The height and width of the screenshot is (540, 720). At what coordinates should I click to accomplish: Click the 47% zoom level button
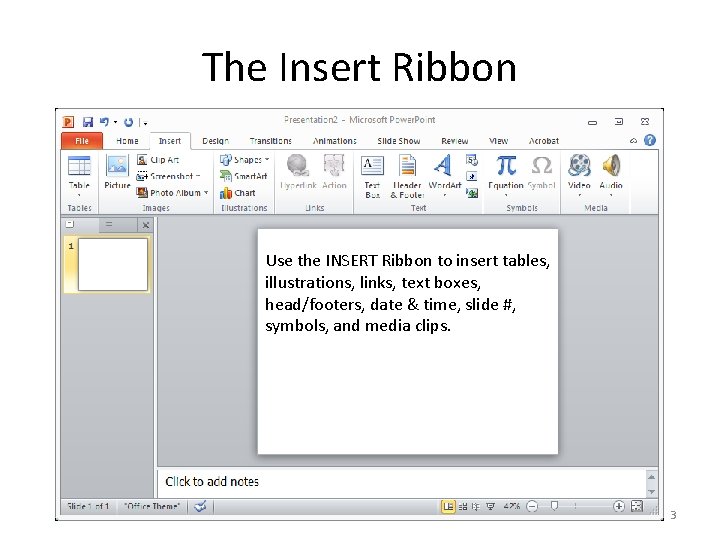pyautogui.click(x=512, y=506)
